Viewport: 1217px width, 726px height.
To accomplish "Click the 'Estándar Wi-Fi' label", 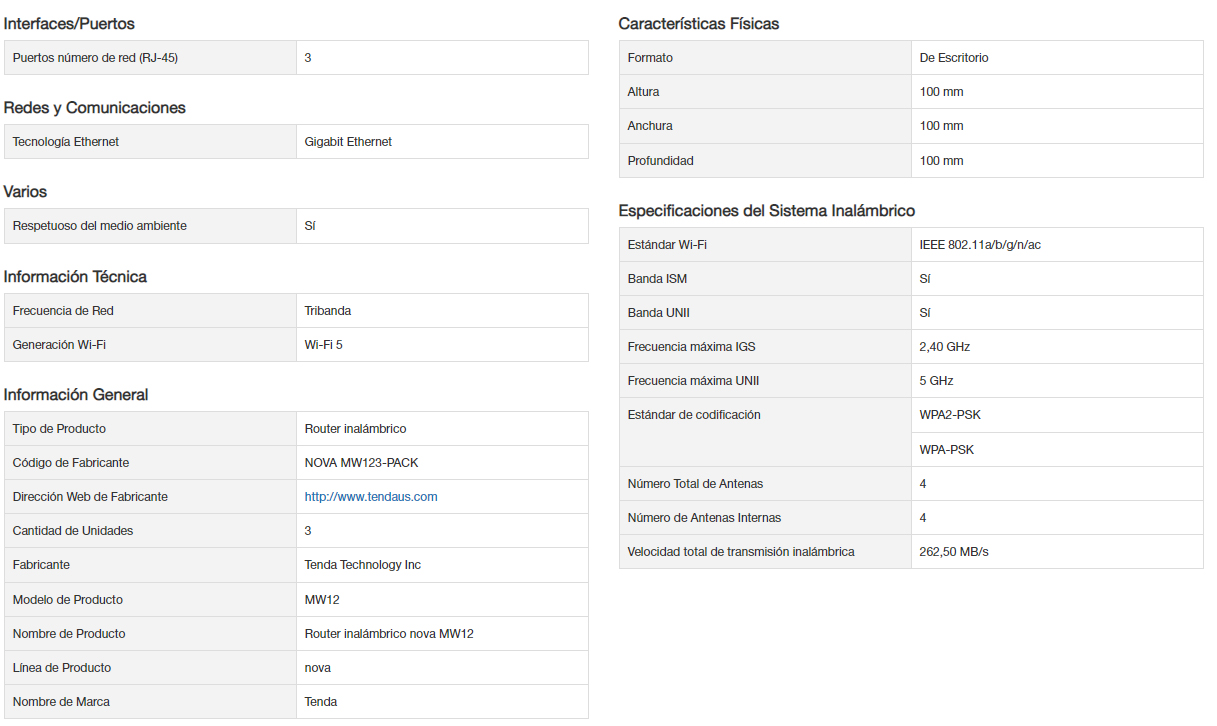I will click(x=667, y=245).
